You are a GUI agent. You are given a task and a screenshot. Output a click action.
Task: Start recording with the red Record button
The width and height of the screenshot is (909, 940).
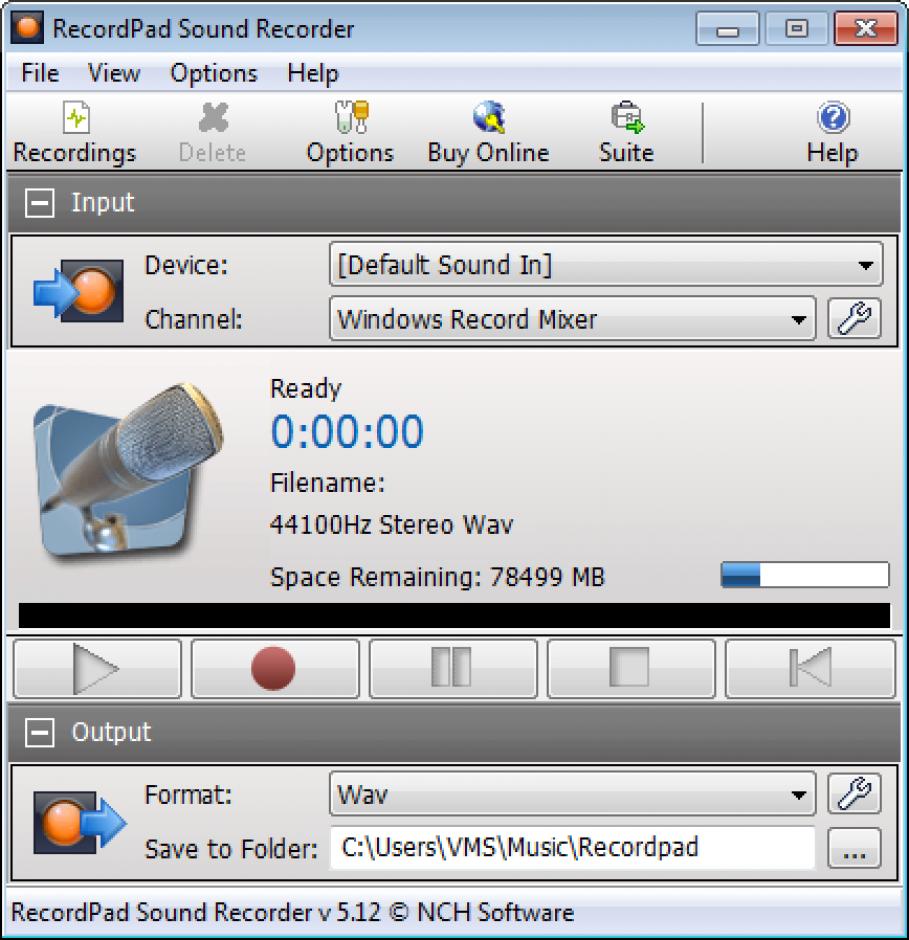coord(275,668)
